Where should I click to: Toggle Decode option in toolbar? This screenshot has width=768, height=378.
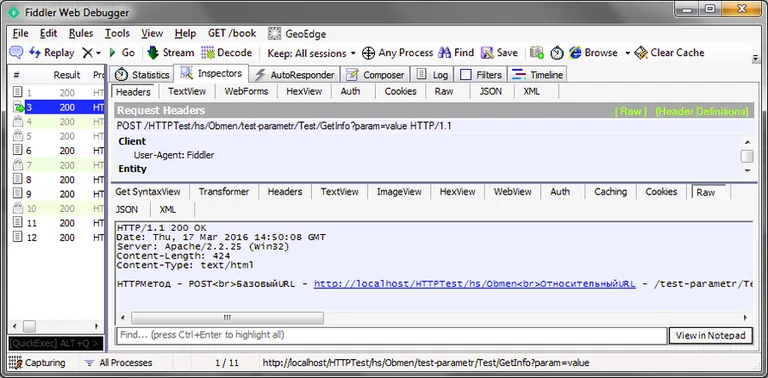point(226,52)
